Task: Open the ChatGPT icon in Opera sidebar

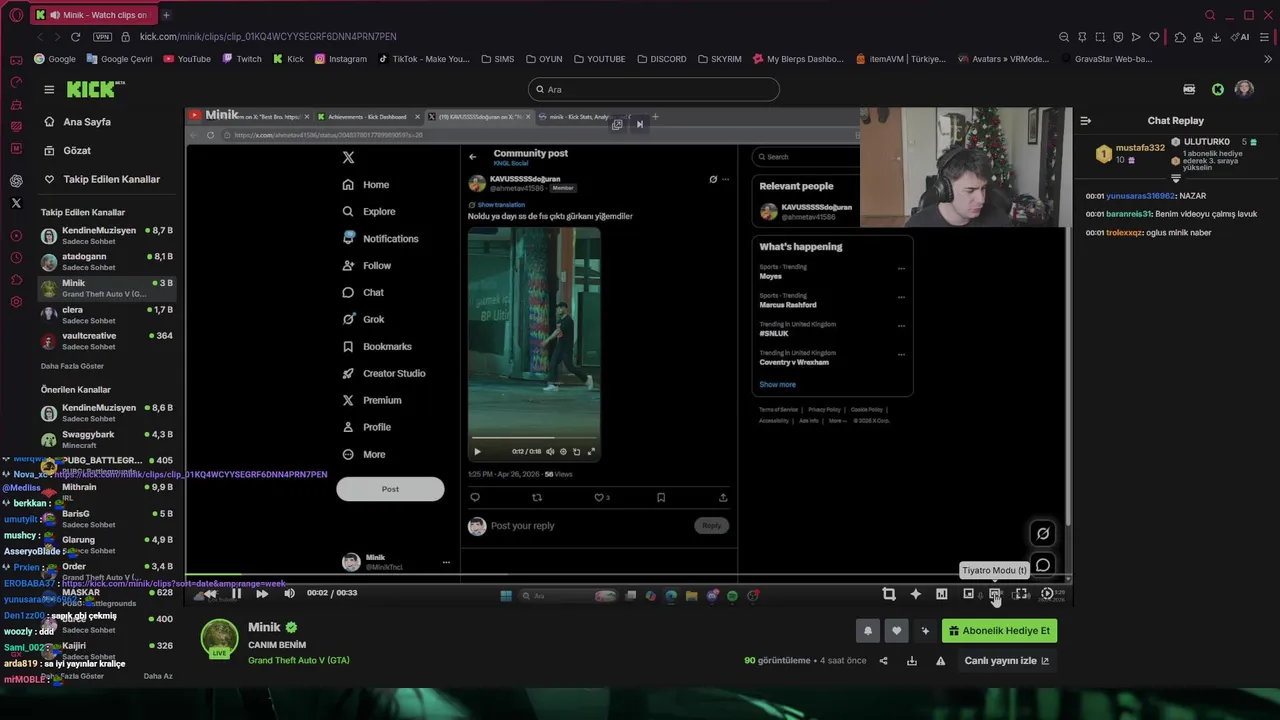Action: [16, 181]
